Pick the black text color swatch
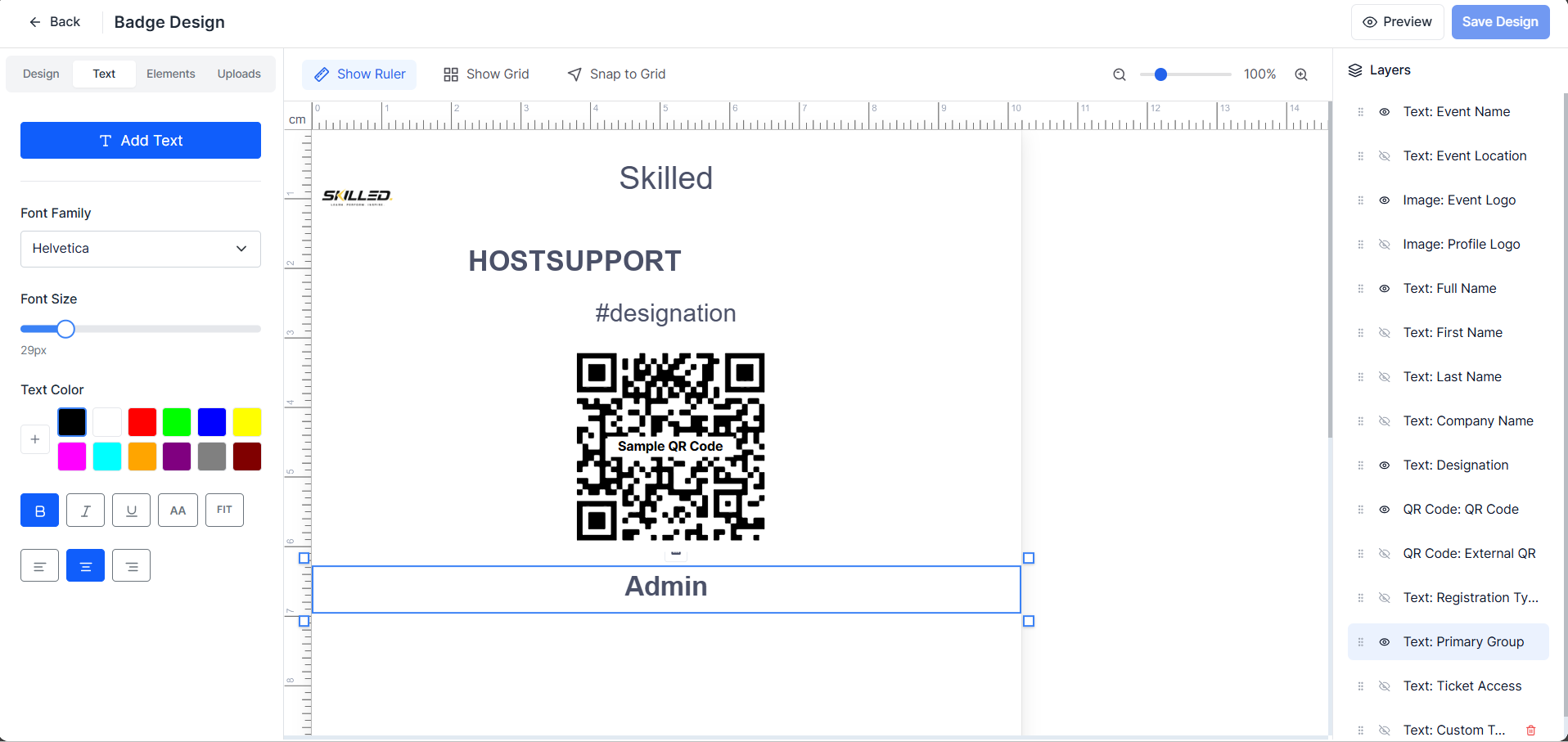The image size is (1568, 742). pyautogui.click(x=72, y=422)
